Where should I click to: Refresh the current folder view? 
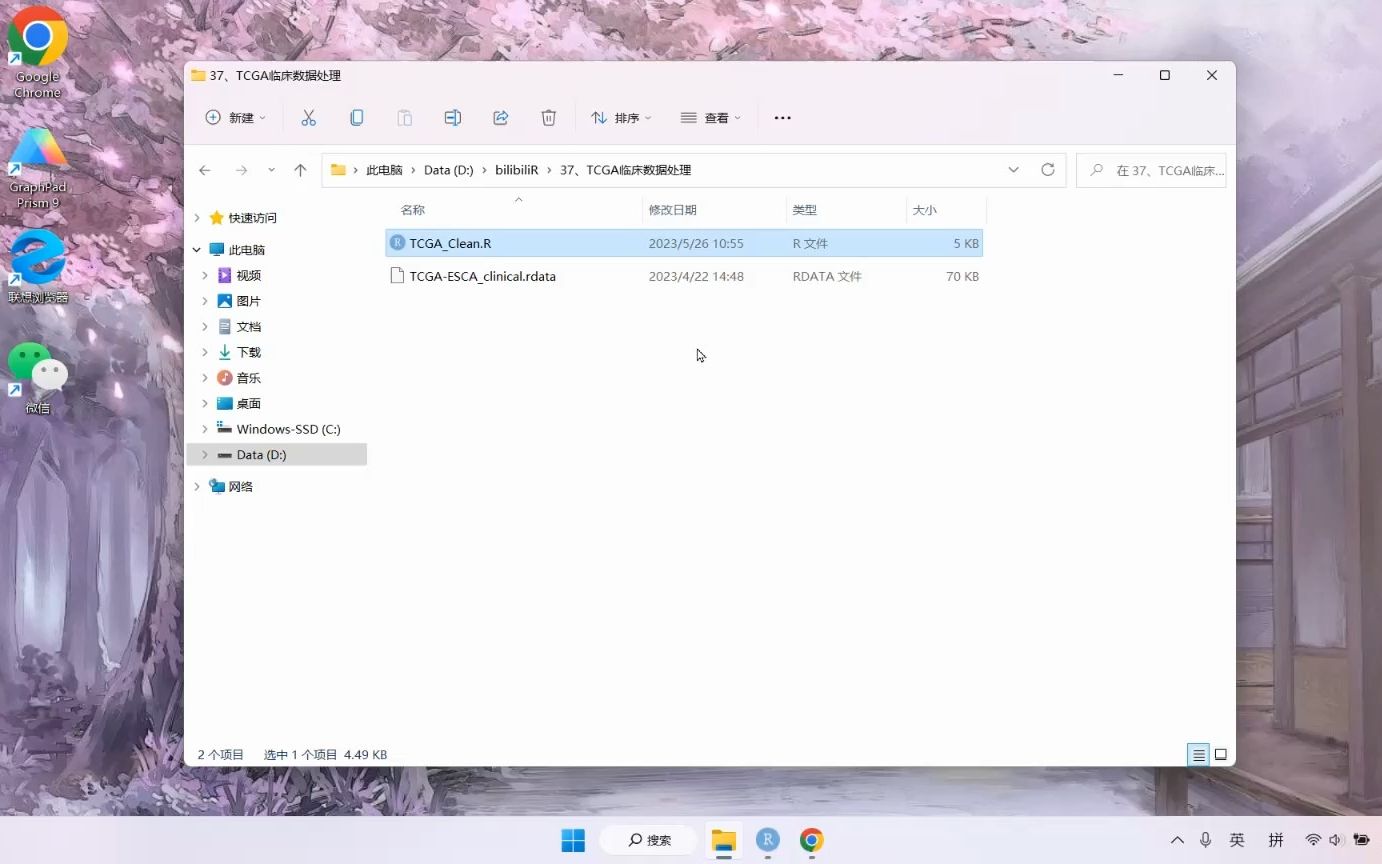coord(1047,170)
